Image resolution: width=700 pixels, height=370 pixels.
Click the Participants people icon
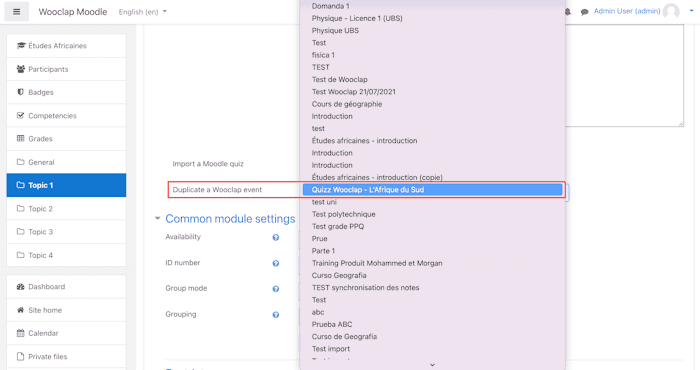(21, 69)
